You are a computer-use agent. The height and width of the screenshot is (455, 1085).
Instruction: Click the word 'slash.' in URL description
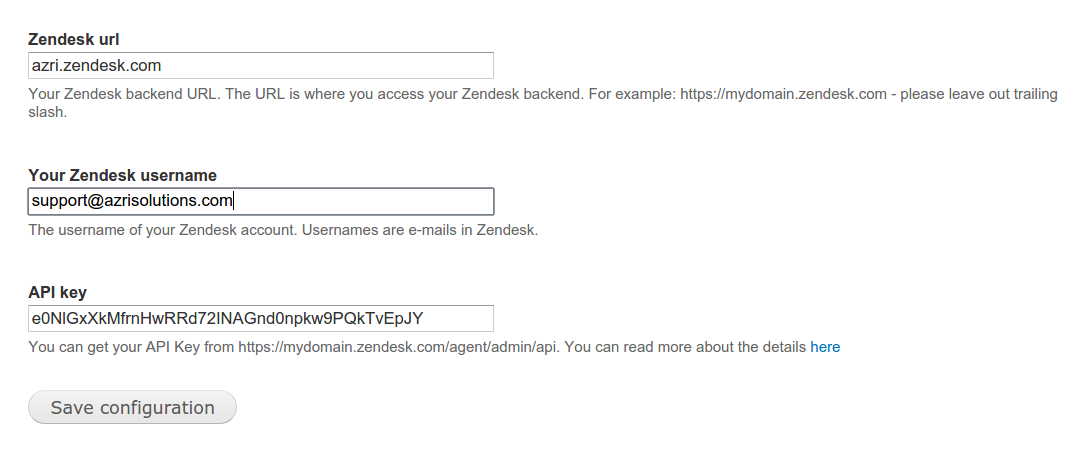pyautogui.click(x=48, y=112)
